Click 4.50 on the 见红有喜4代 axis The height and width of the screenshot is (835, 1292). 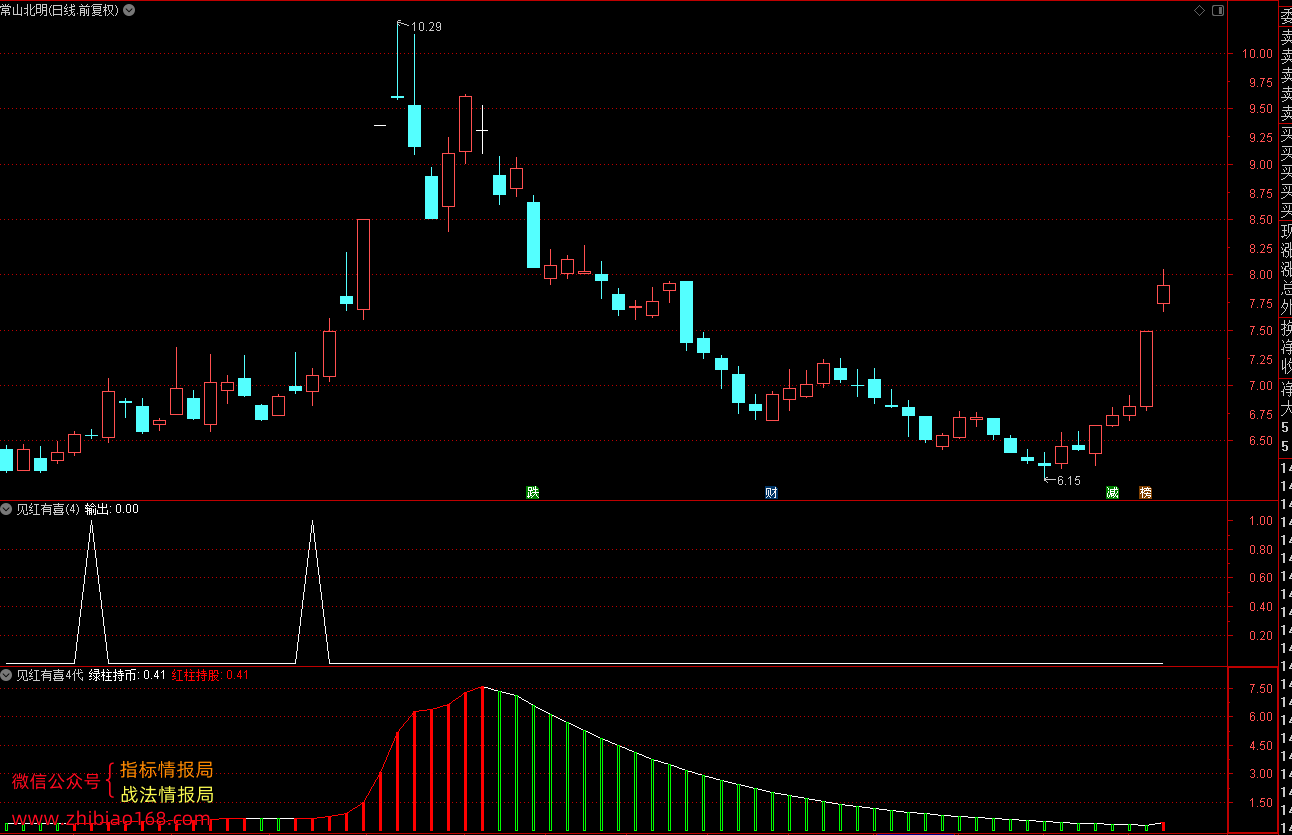pyautogui.click(x=1260, y=746)
